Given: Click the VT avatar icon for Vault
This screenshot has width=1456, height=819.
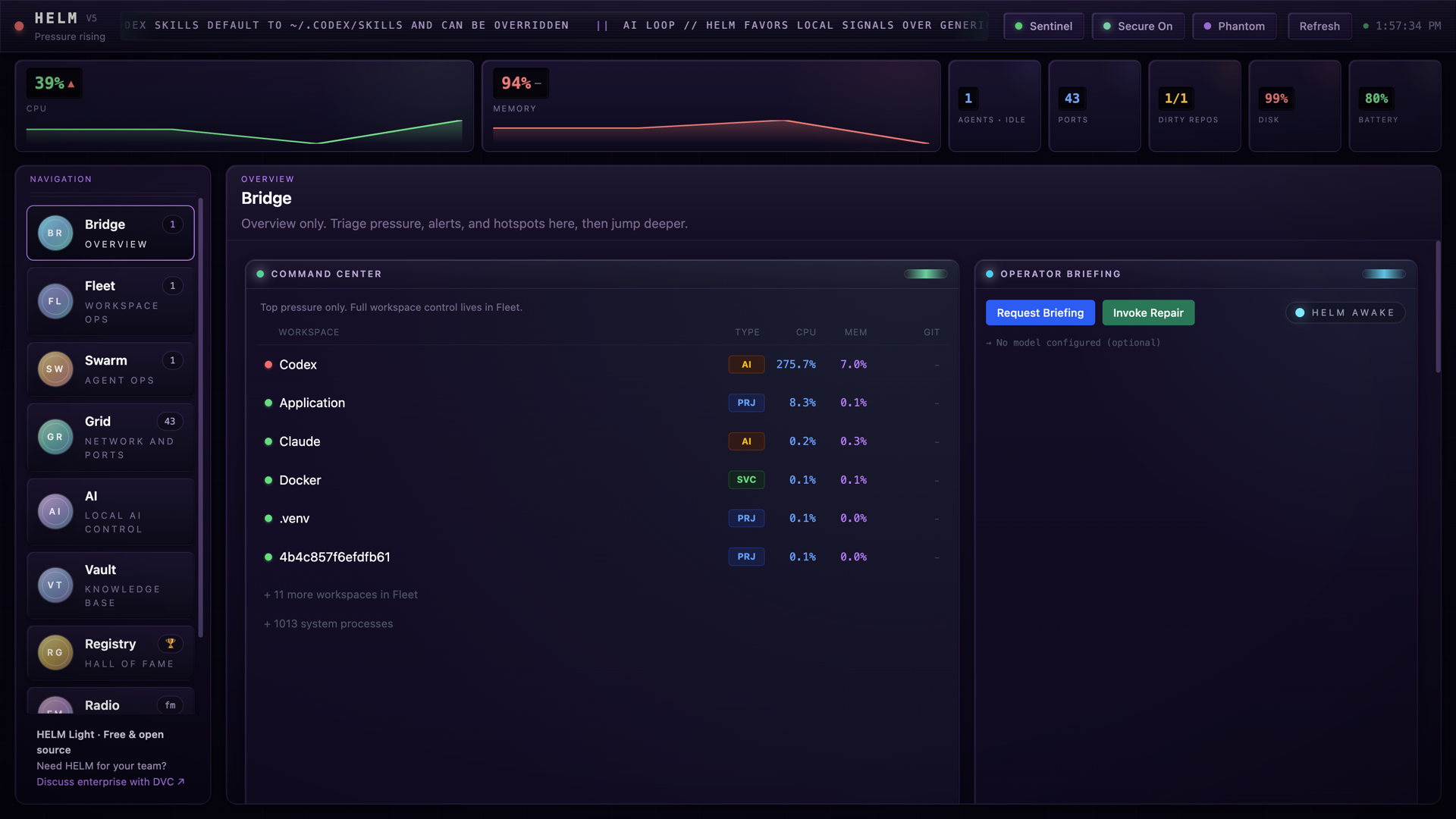Looking at the screenshot, I should (x=55, y=585).
